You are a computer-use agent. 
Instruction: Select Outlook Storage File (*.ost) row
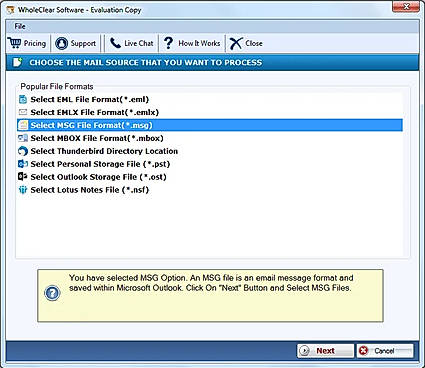(x=210, y=177)
